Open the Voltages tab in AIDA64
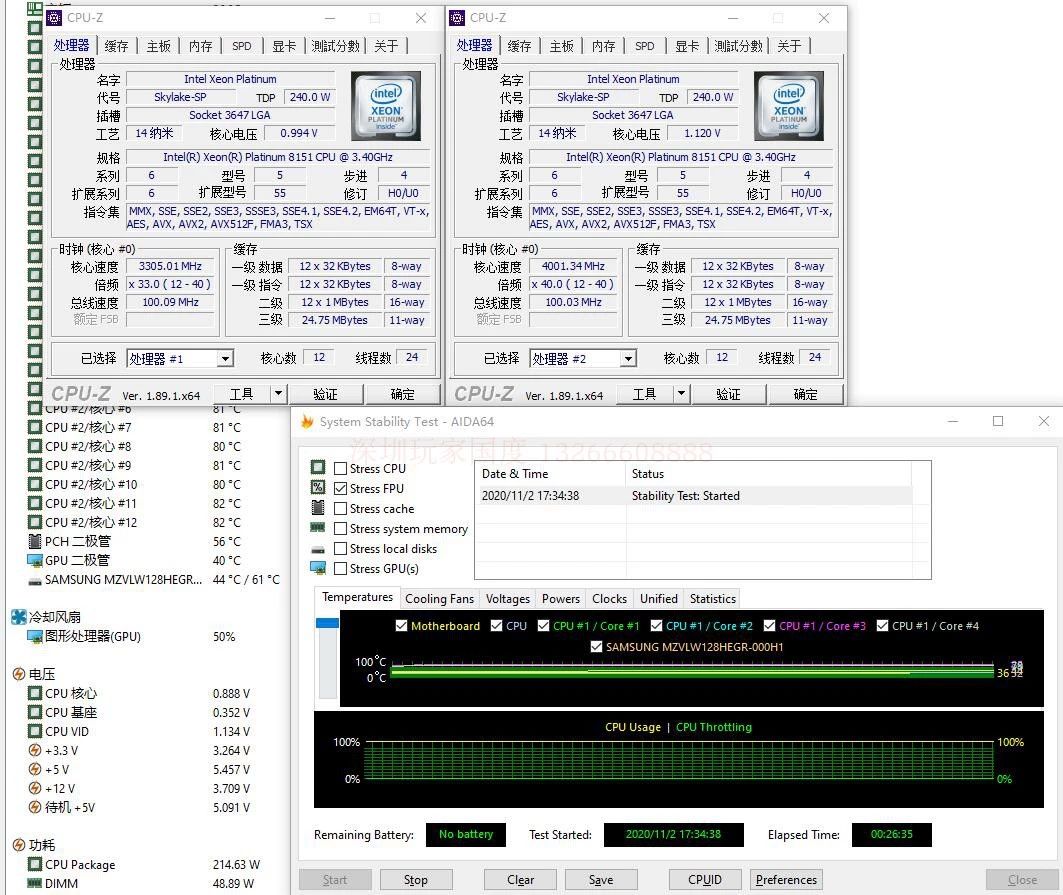The width and height of the screenshot is (1063, 895). (x=508, y=599)
